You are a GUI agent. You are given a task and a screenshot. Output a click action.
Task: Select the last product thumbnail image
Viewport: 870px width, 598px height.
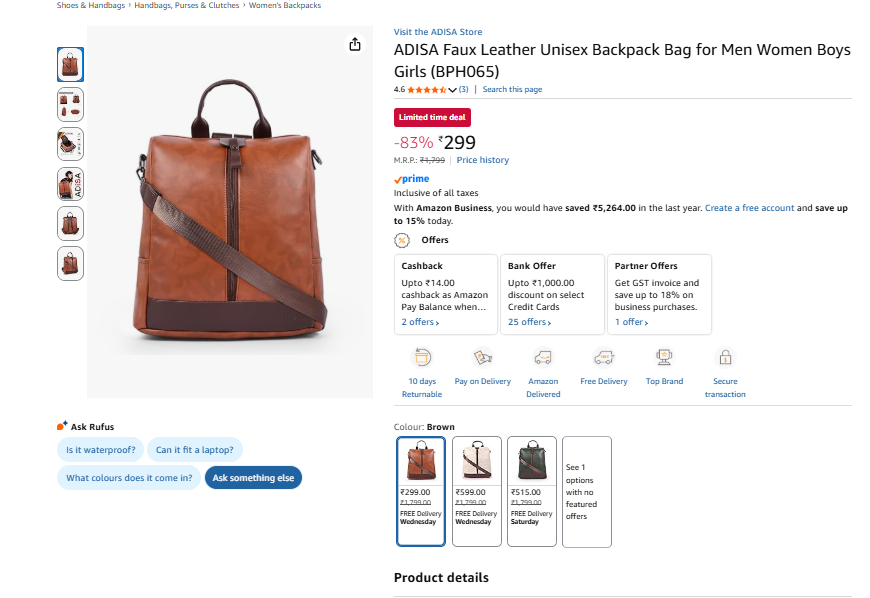coord(70,264)
